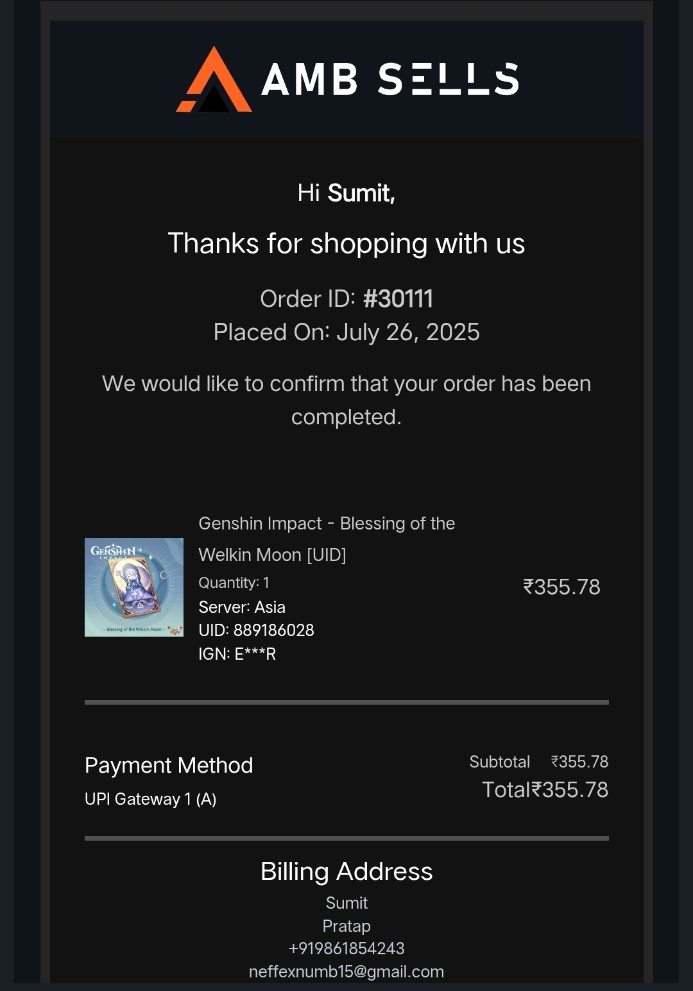Viewport: 693px width, 991px height.
Task: Click the Placed On July 26, 2025 date
Action: pyautogui.click(x=346, y=332)
